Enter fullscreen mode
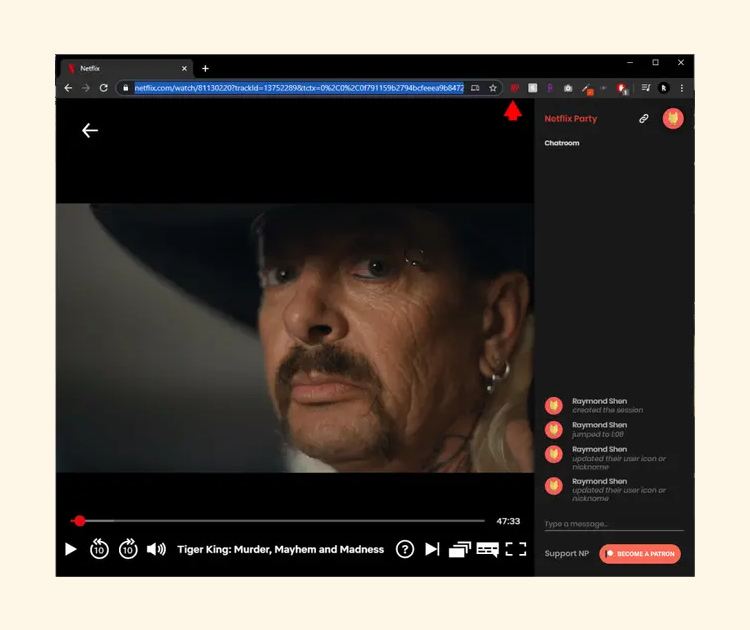The image size is (750, 630). (516, 549)
